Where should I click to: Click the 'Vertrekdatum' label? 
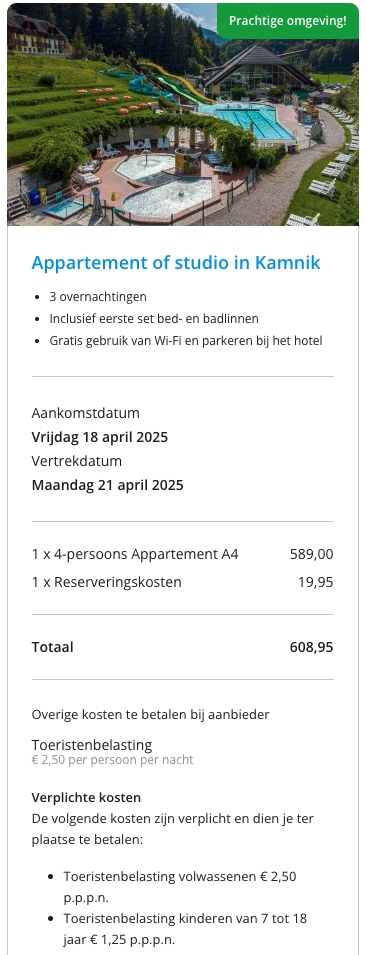[77, 460]
